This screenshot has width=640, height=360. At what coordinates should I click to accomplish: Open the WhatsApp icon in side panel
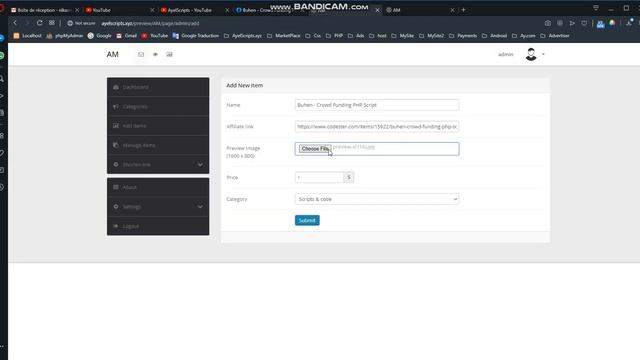2,56
